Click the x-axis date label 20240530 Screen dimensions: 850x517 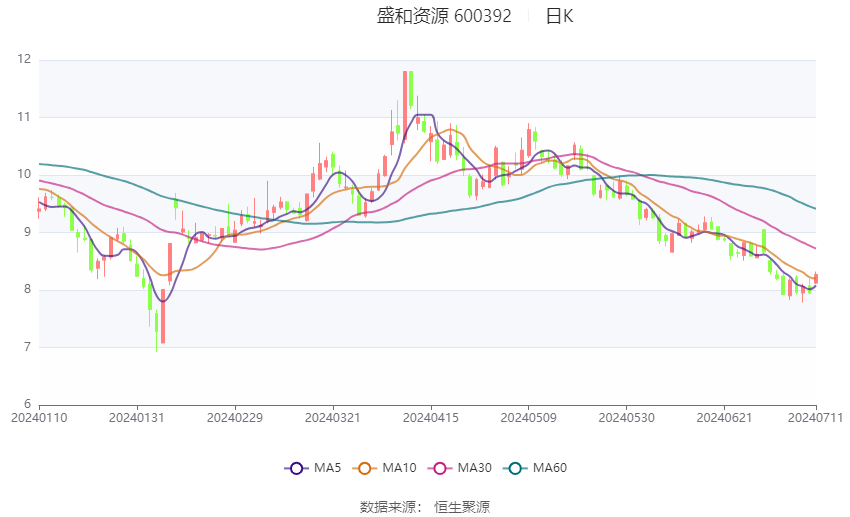point(626,418)
